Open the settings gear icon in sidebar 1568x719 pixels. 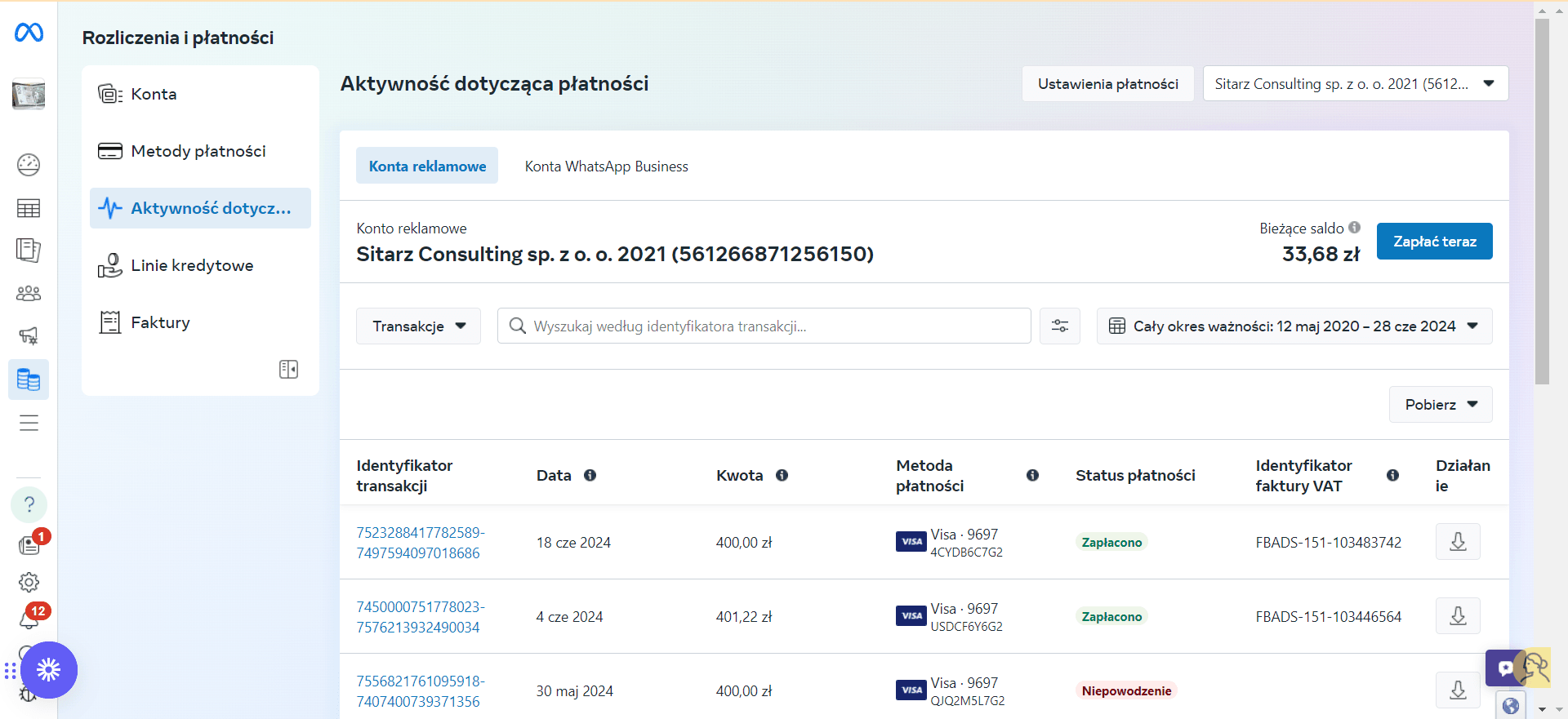coord(29,582)
